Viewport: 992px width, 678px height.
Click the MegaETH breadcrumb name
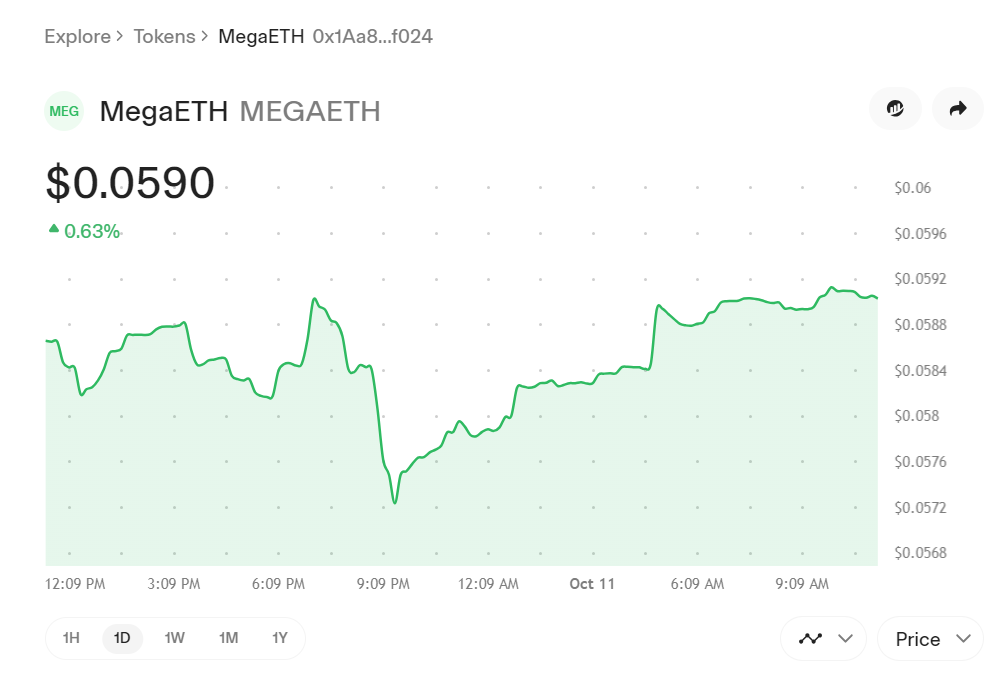(x=261, y=37)
